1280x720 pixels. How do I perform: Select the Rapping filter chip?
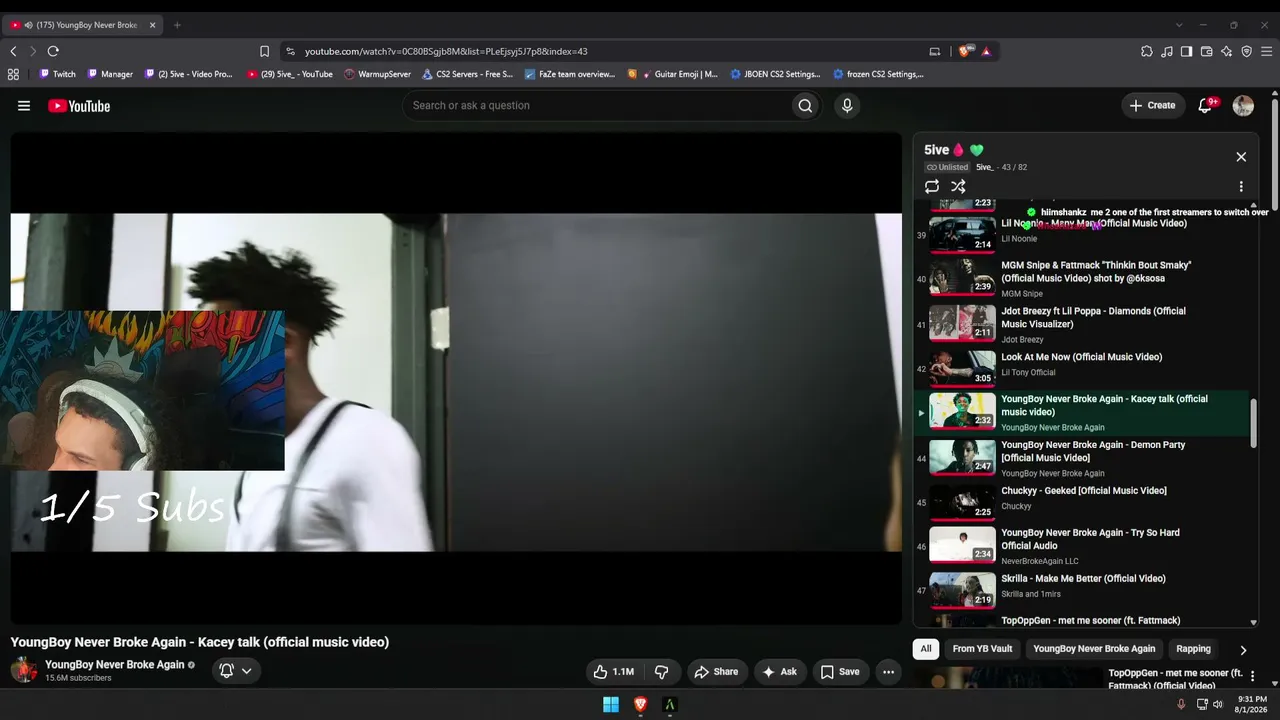point(1193,649)
